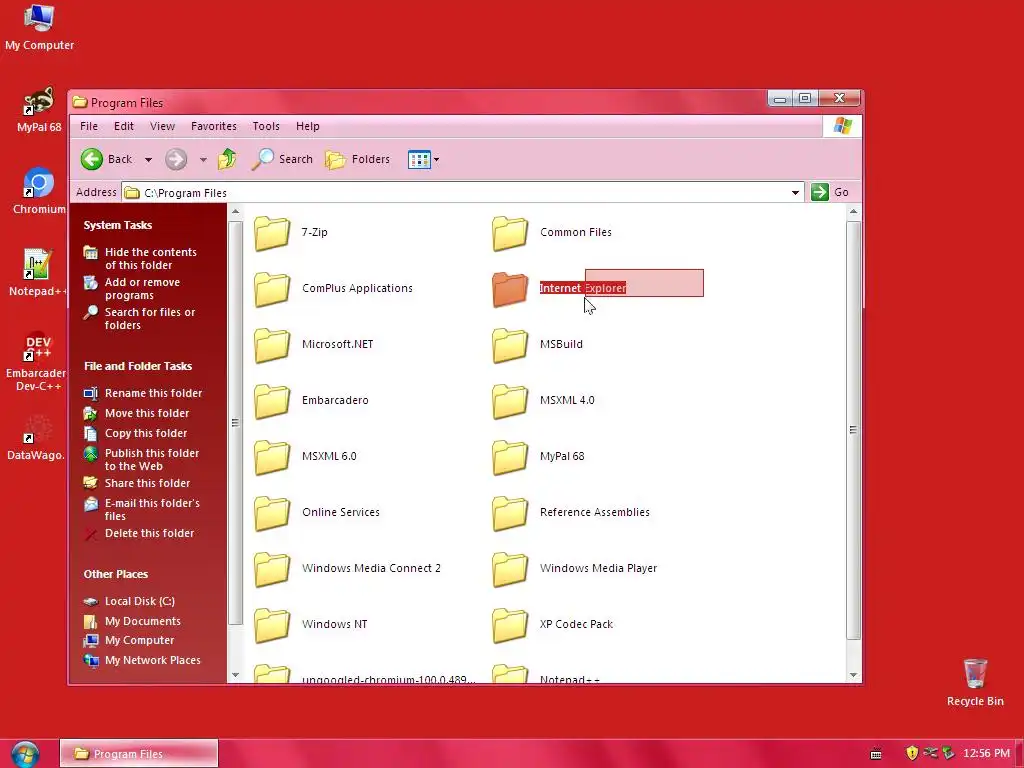Open the Search pane
The width and height of the screenshot is (1024, 768).
[282, 159]
